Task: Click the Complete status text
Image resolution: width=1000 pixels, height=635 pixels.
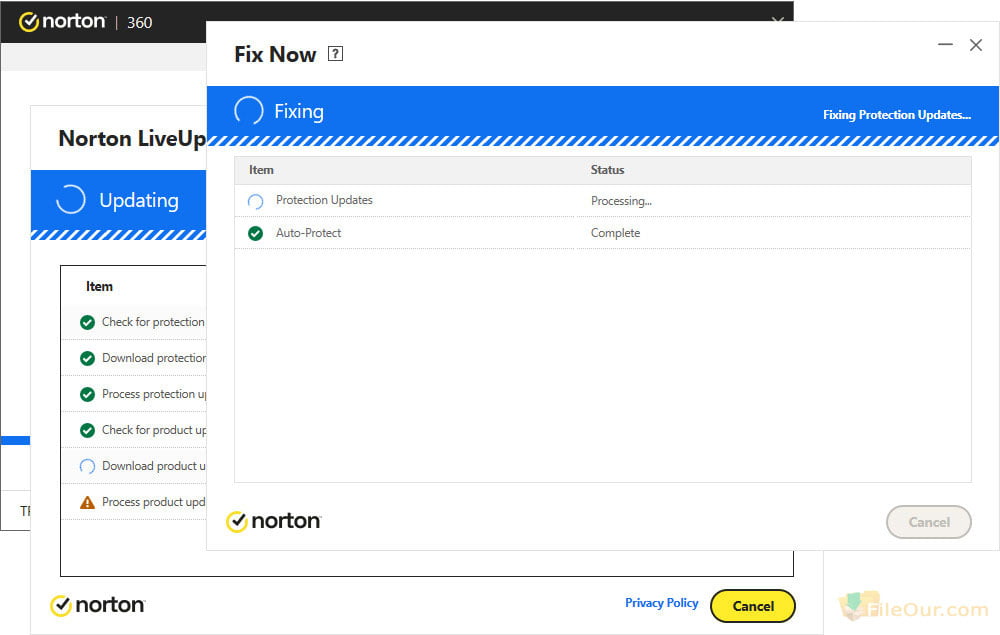Action: click(x=615, y=233)
